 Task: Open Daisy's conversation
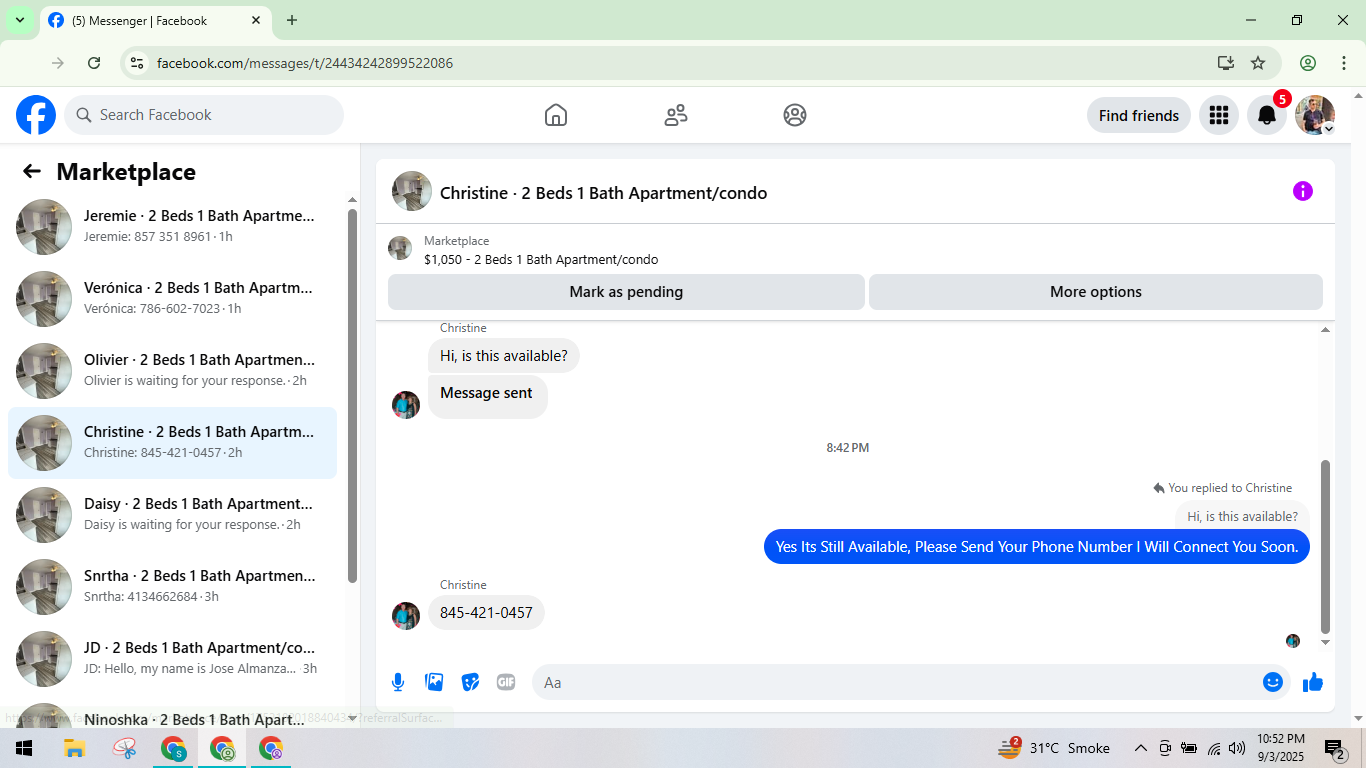(x=172, y=515)
